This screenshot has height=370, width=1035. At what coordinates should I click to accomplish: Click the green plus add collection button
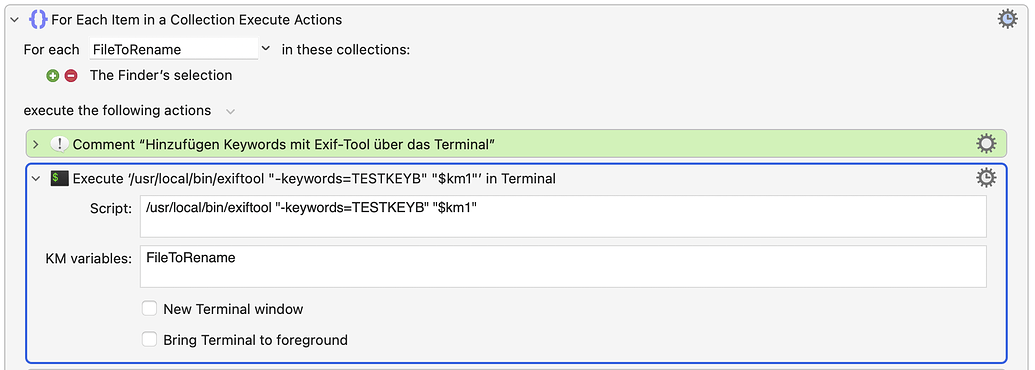[x=53, y=76]
